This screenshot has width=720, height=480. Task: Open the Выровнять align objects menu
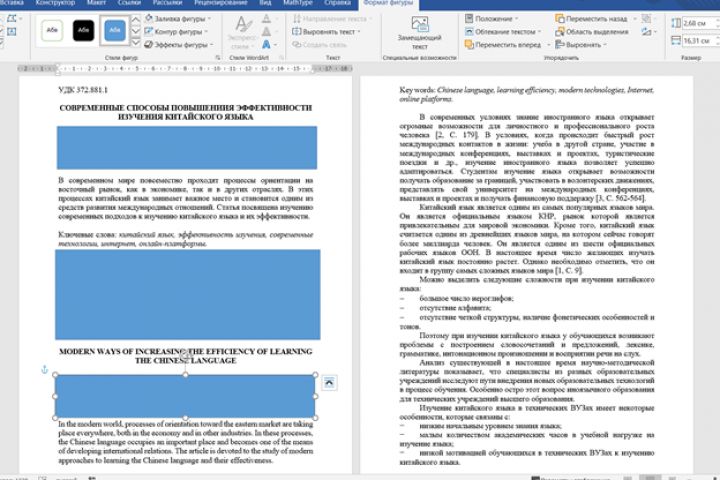(581, 45)
